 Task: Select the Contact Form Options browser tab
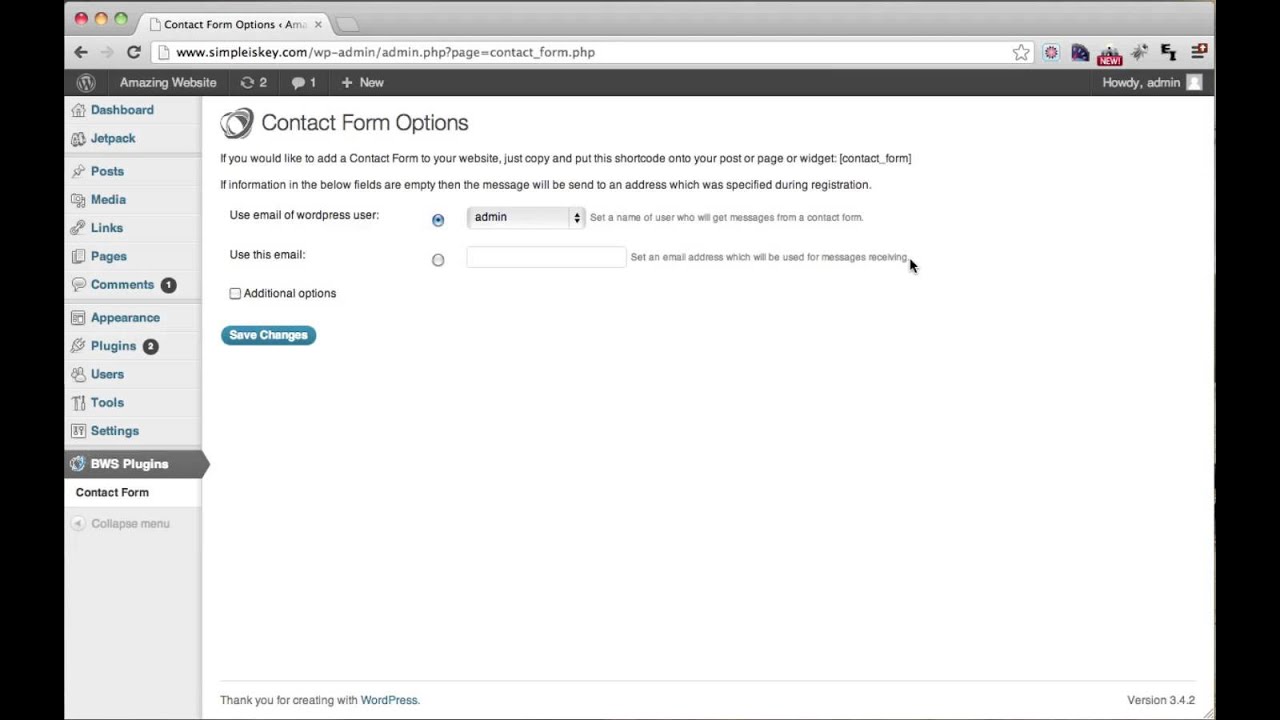click(x=235, y=24)
